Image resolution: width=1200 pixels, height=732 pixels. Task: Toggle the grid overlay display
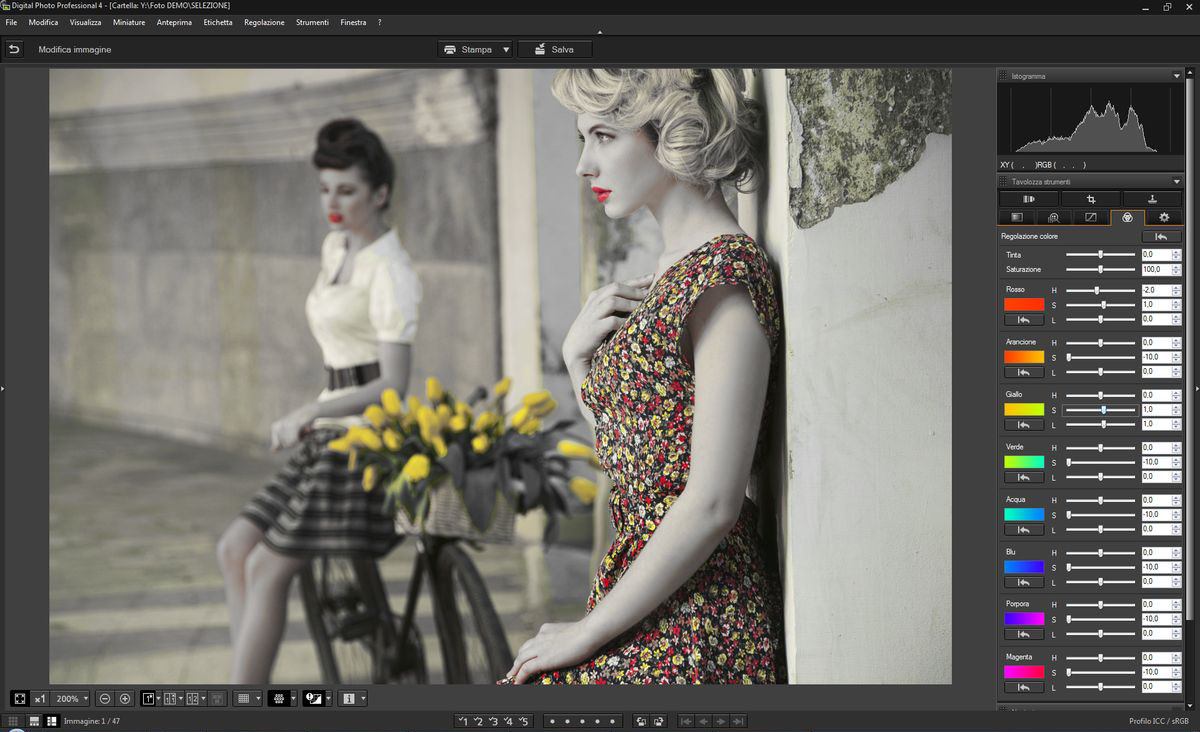(x=242, y=699)
